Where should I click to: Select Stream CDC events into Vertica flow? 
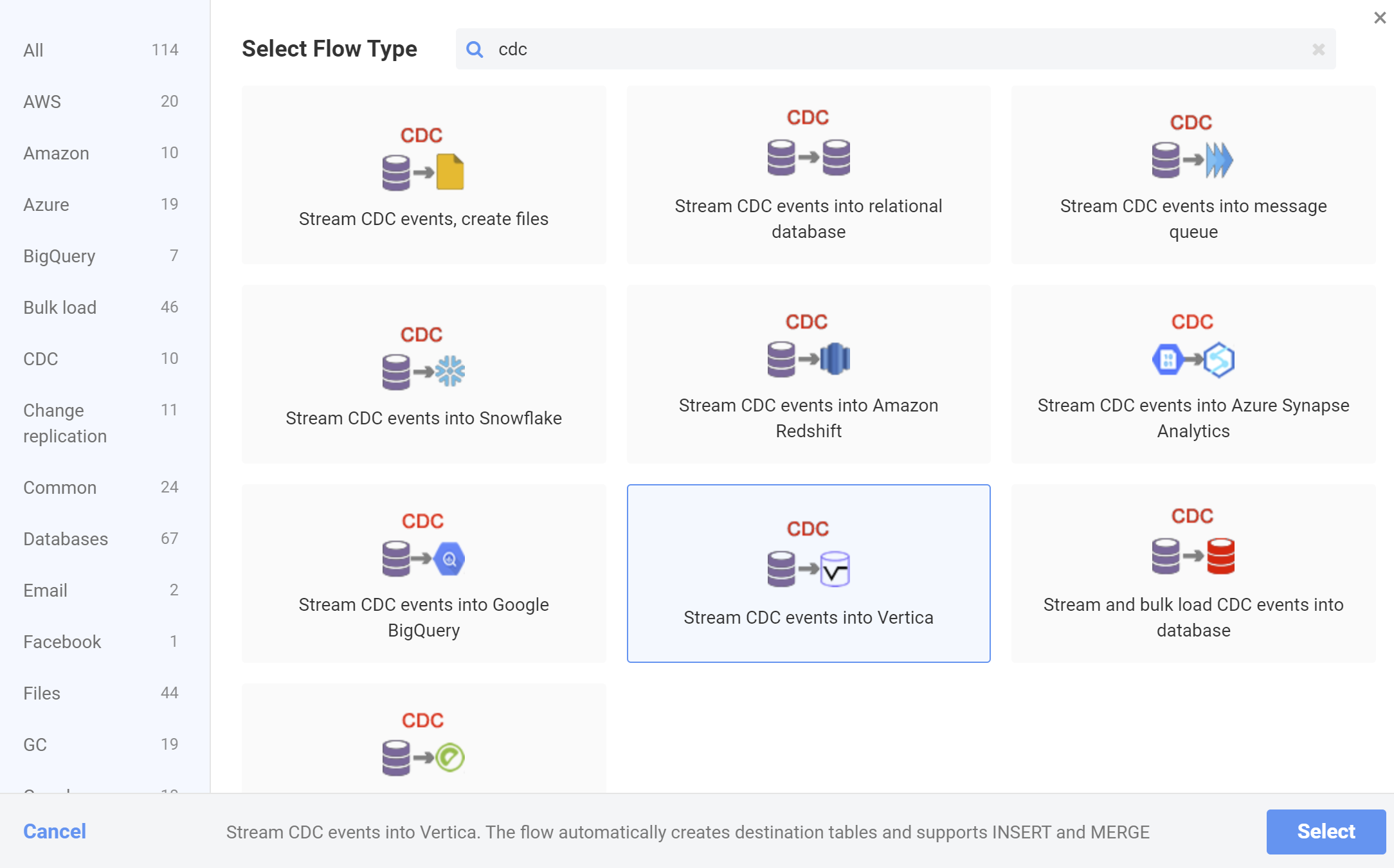tap(808, 574)
